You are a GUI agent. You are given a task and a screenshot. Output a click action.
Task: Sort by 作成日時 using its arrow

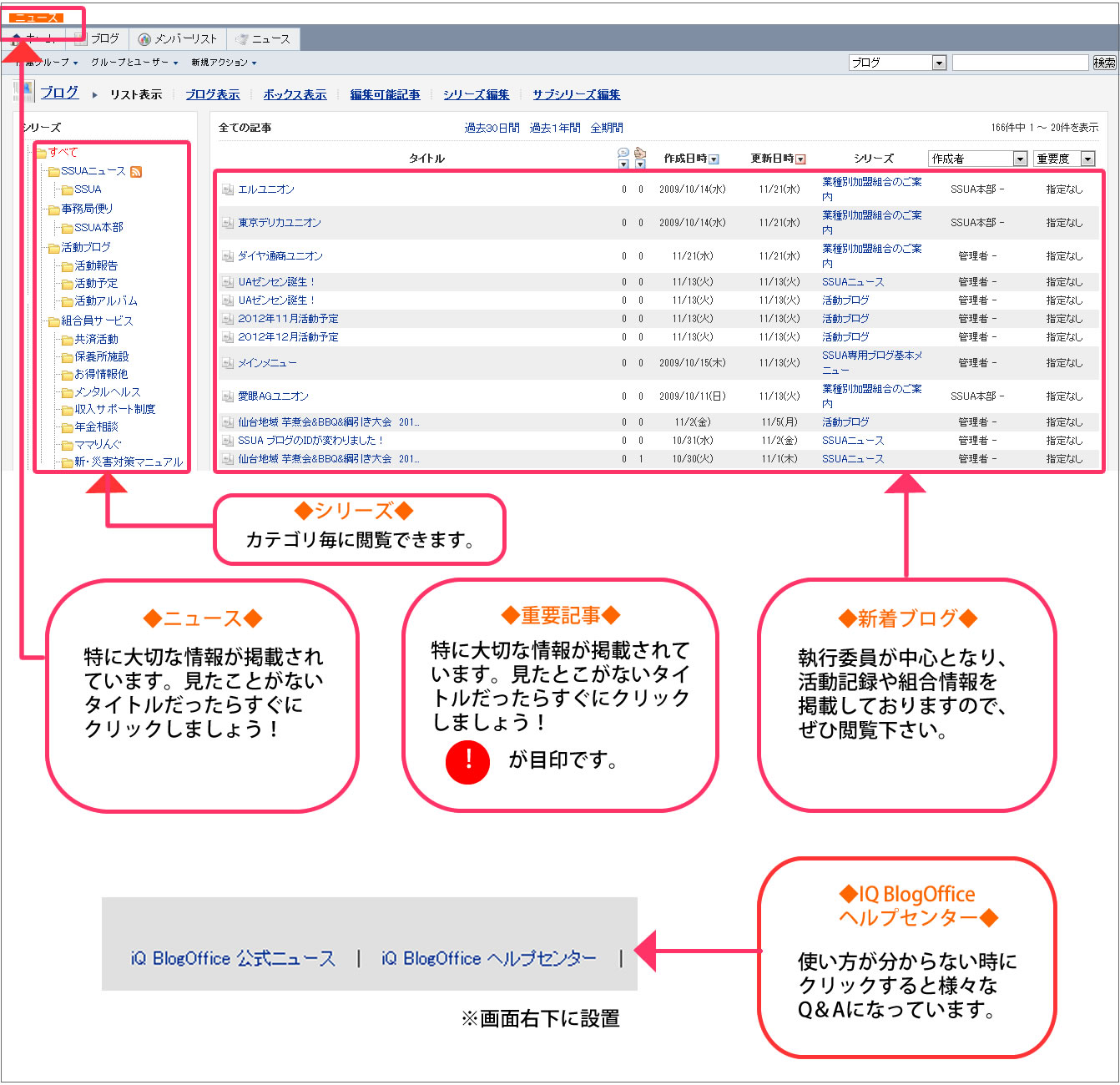tap(714, 159)
